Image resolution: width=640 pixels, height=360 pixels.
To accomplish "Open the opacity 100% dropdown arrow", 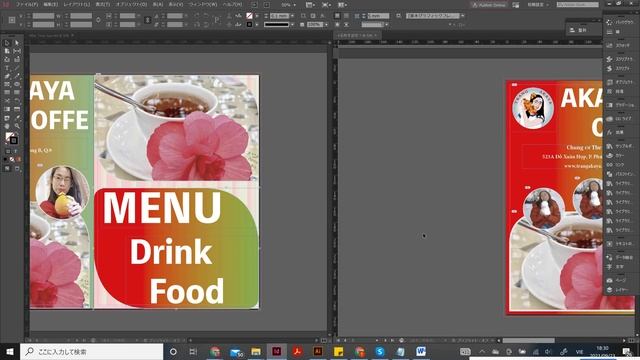I will coord(326,25).
